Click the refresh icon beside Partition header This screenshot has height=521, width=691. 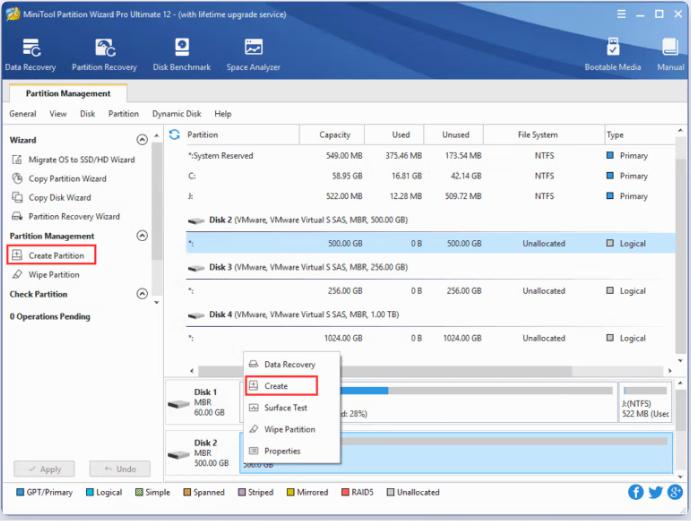click(175, 135)
